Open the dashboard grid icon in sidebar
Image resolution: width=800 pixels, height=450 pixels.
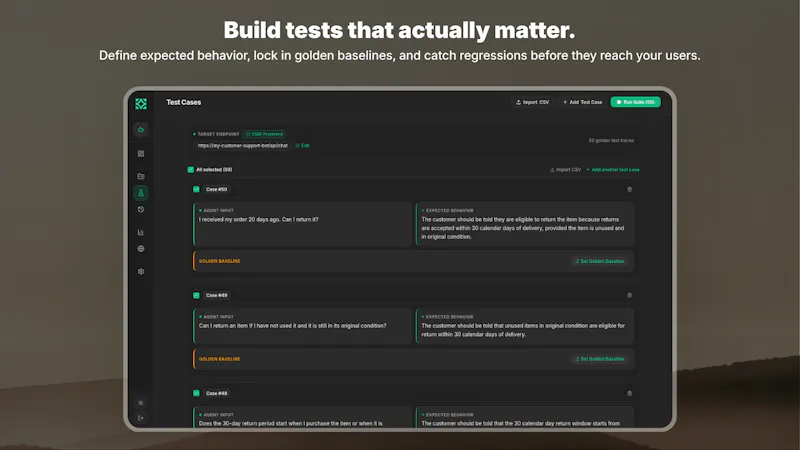point(141,154)
